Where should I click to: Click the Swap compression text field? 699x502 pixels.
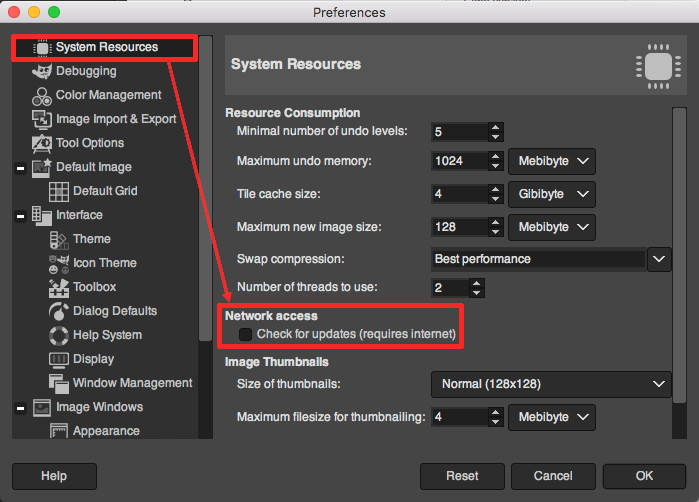click(538, 259)
